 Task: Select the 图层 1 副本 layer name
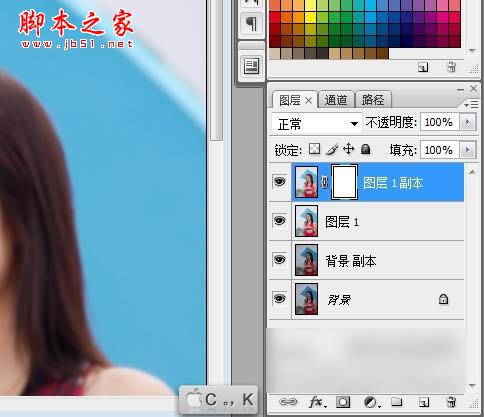point(393,183)
